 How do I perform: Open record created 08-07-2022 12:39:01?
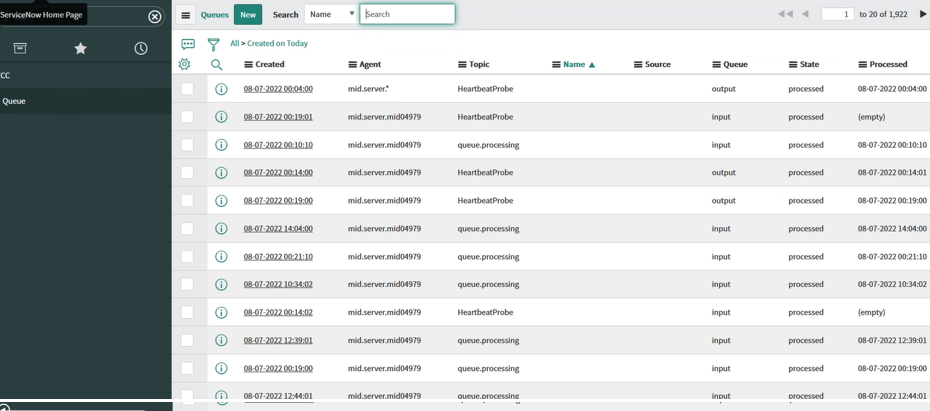278,340
